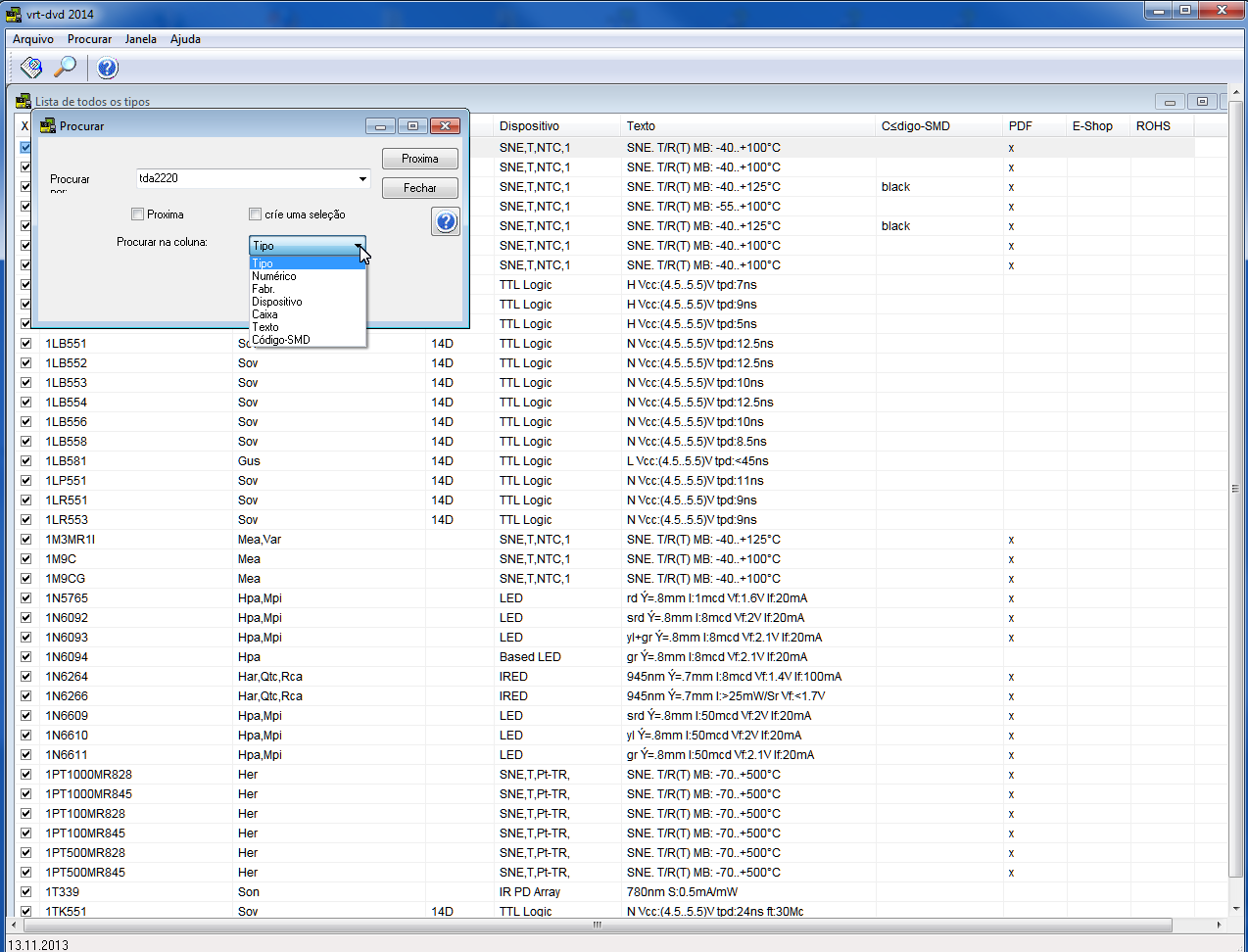The width and height of the screenshot is (1248, 952).
Task: Collapse the 'Procurar na coluna' combo box
Action: pyautogui.click(x=359, y=246)
